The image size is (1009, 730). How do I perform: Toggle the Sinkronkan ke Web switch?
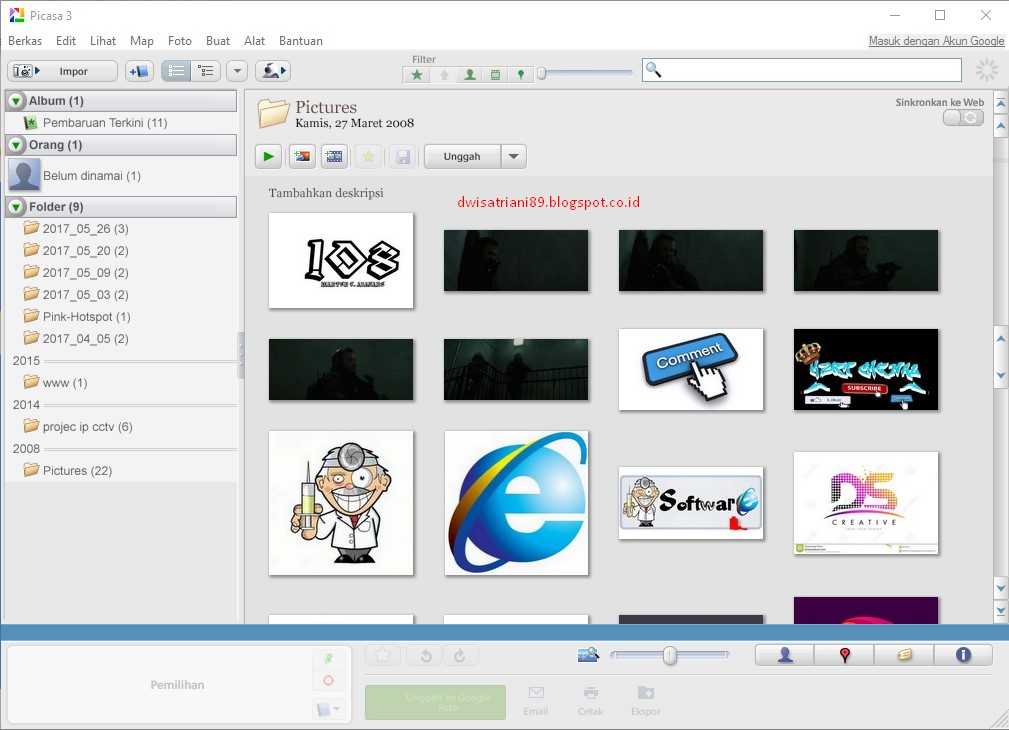963,118
